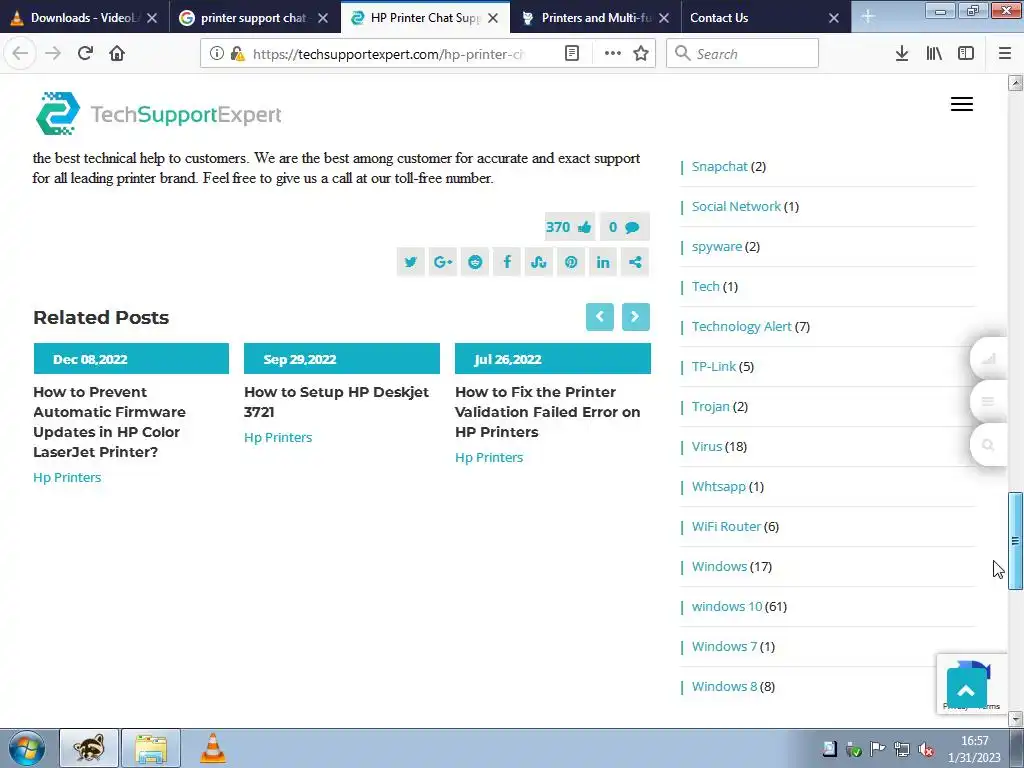1024x768 pixels.
Task: Open the hamburger site menu
Action: click(x=961, y=104)
